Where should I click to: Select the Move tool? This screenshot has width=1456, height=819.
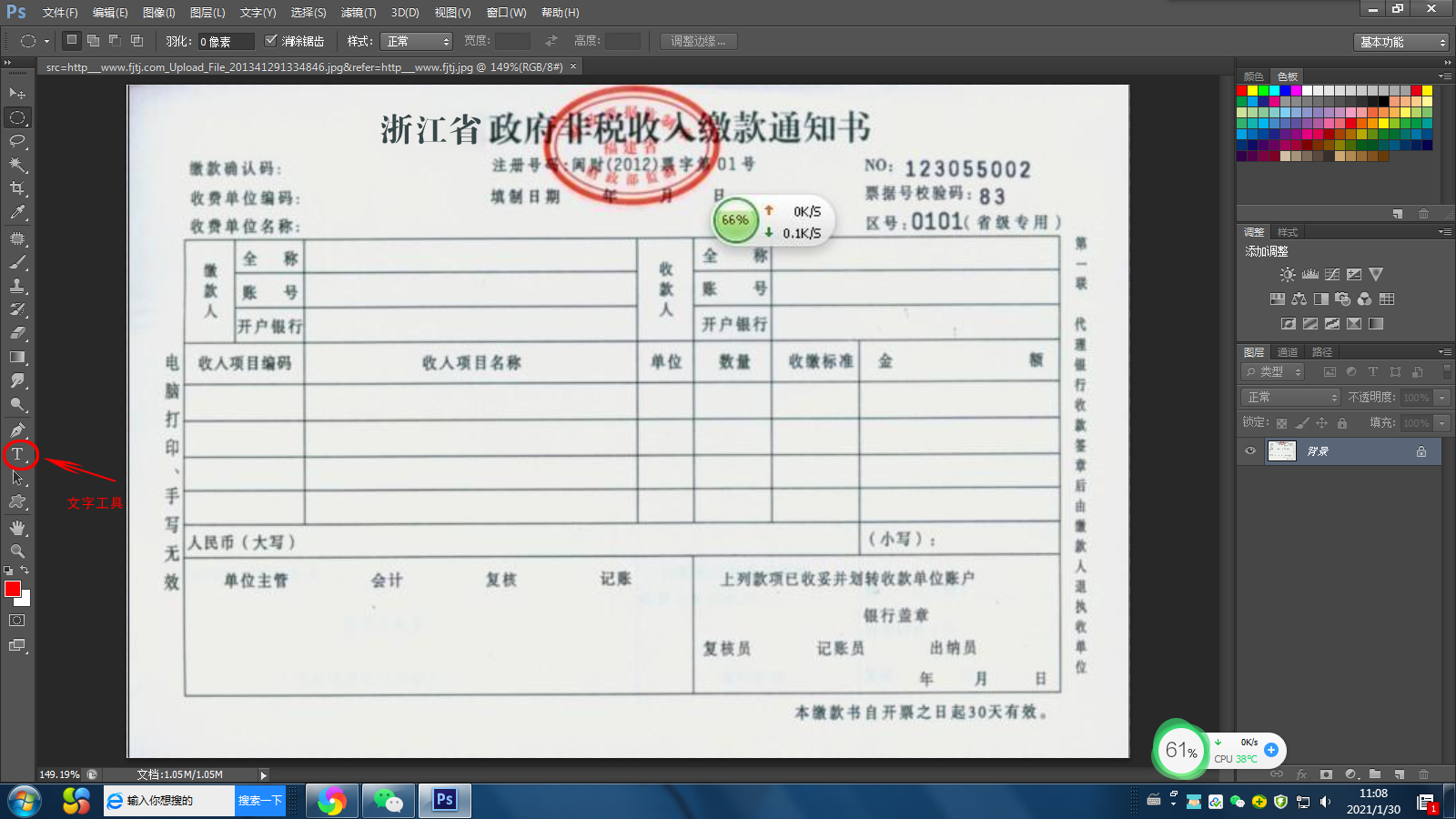click(x=17, y=93)
